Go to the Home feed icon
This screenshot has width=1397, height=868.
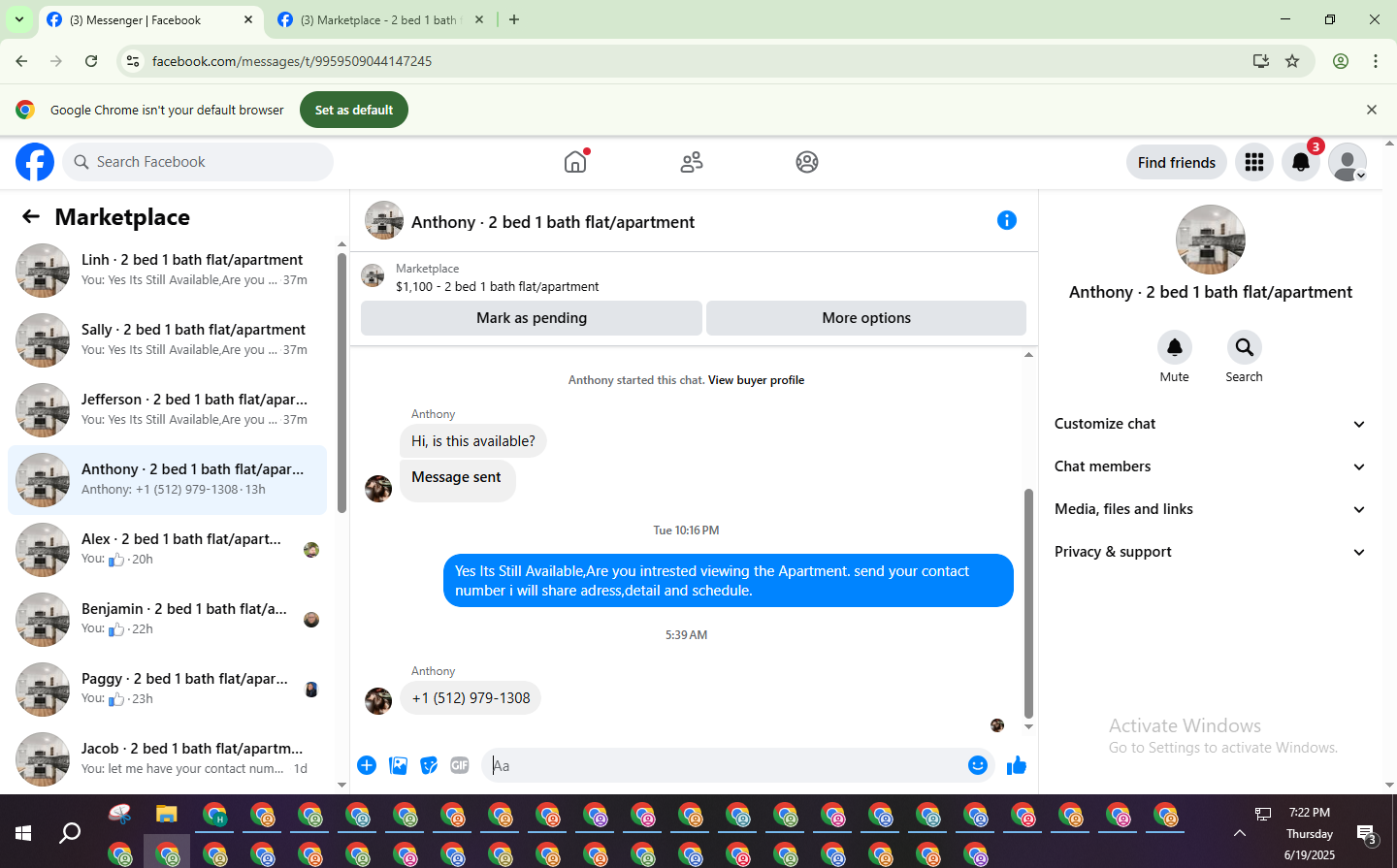tap(575, 162)
